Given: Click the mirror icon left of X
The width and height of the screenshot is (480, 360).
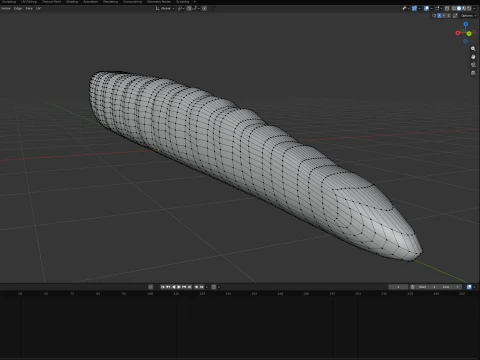Looking at the screenshot, I should (x=434, y=15).
